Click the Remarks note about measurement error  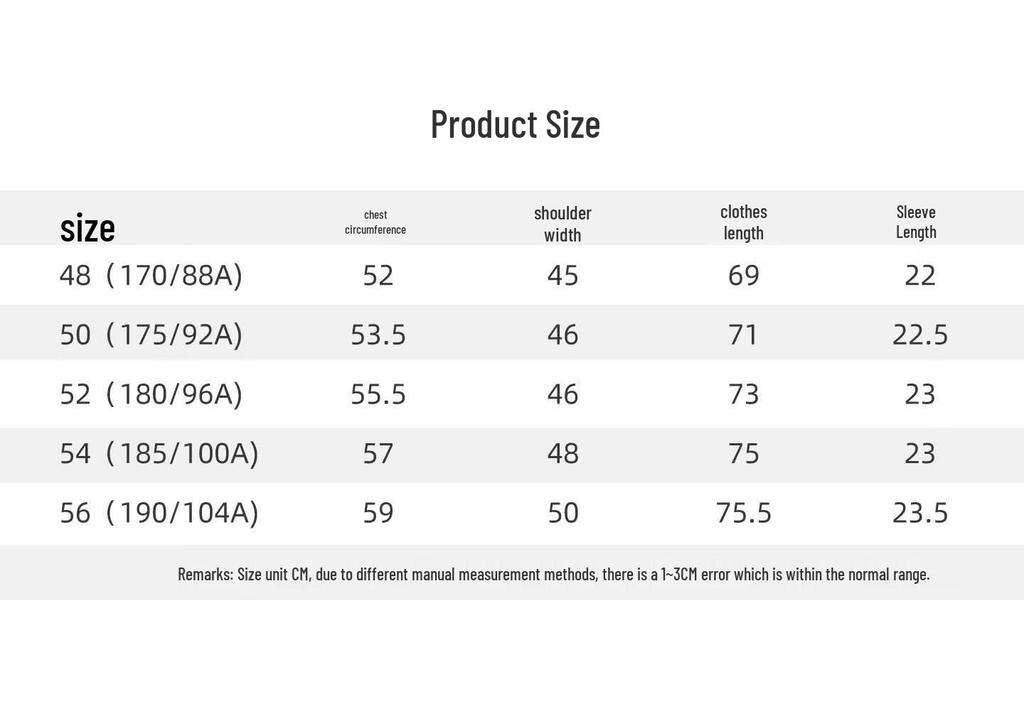point(554,574)
